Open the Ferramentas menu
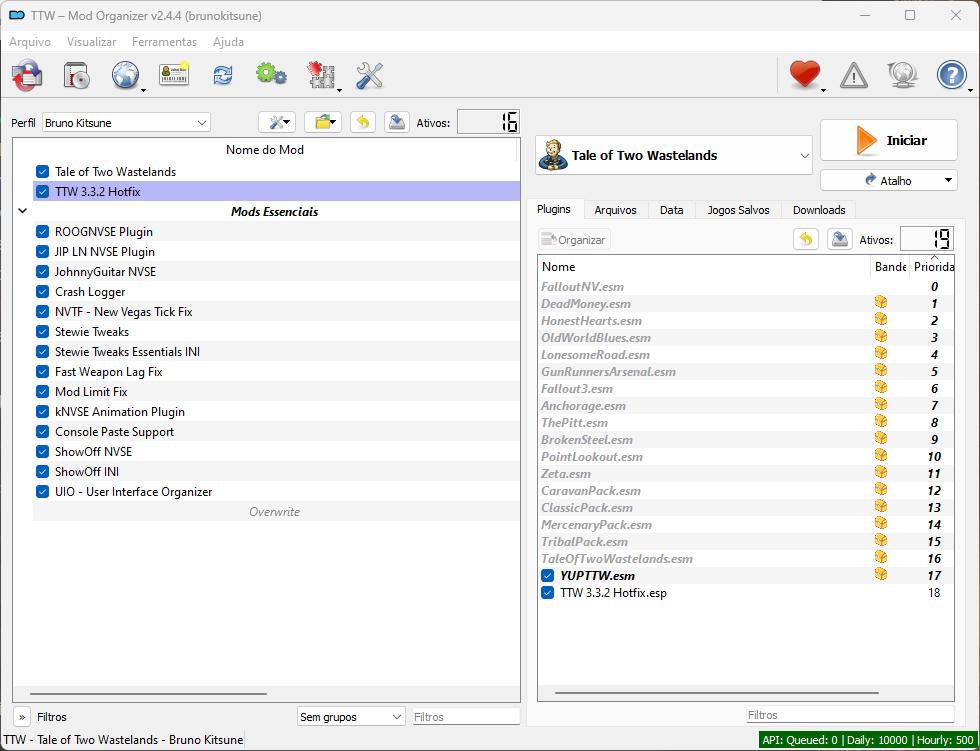The width and height of the screenshot is (980, 751). tap(164, 42)
